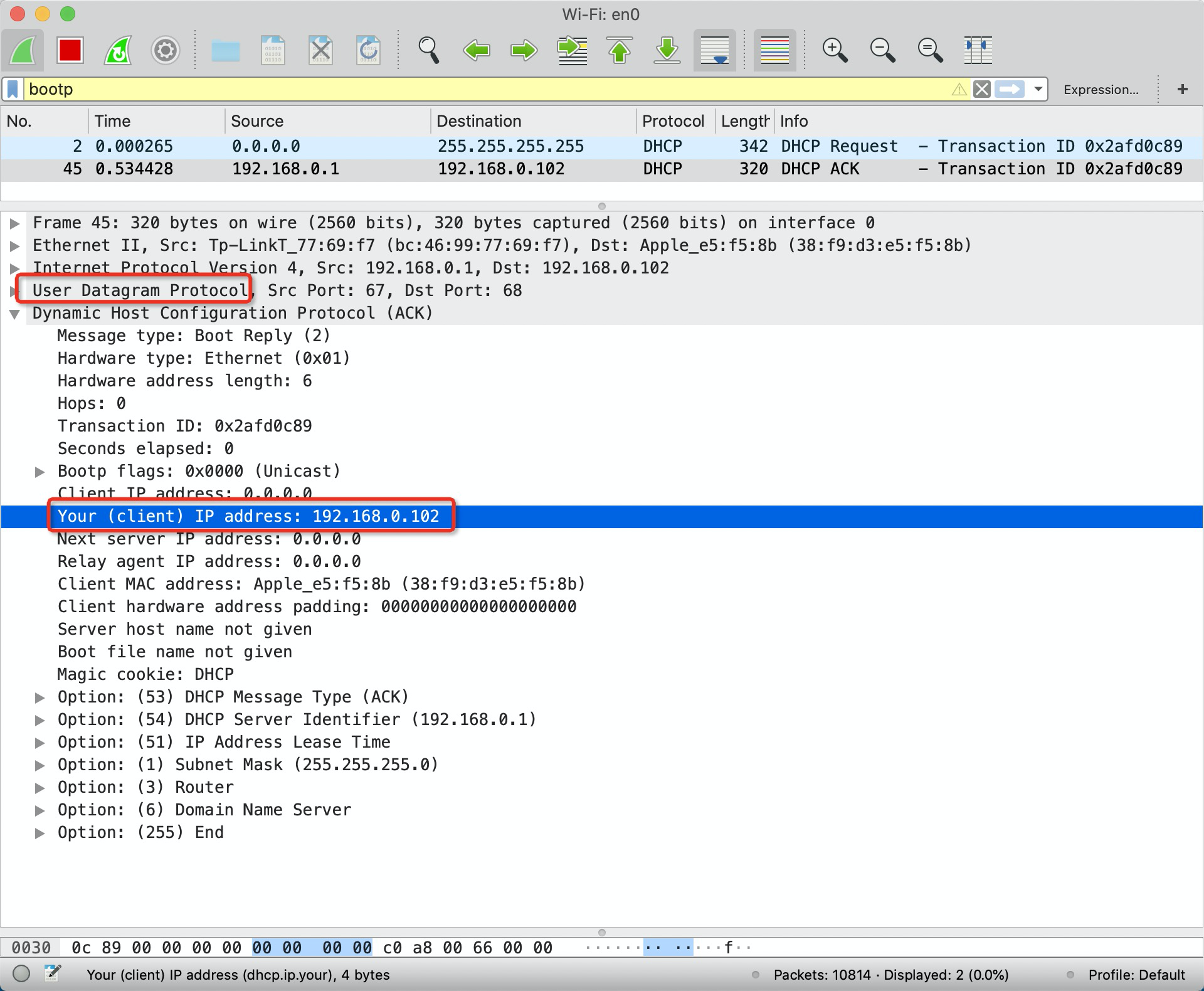Go to first packet arrow icon

pyautogui.click(x=620, y=50)
